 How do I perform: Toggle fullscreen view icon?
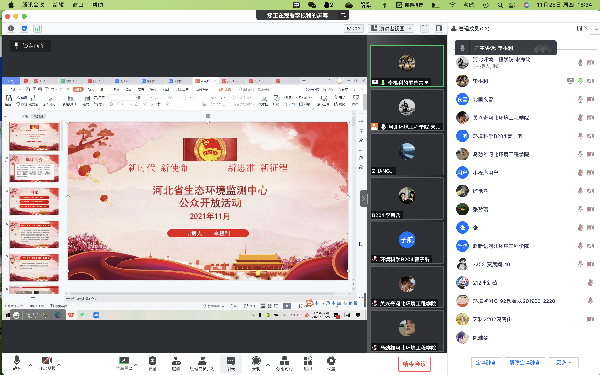[424, 28]
